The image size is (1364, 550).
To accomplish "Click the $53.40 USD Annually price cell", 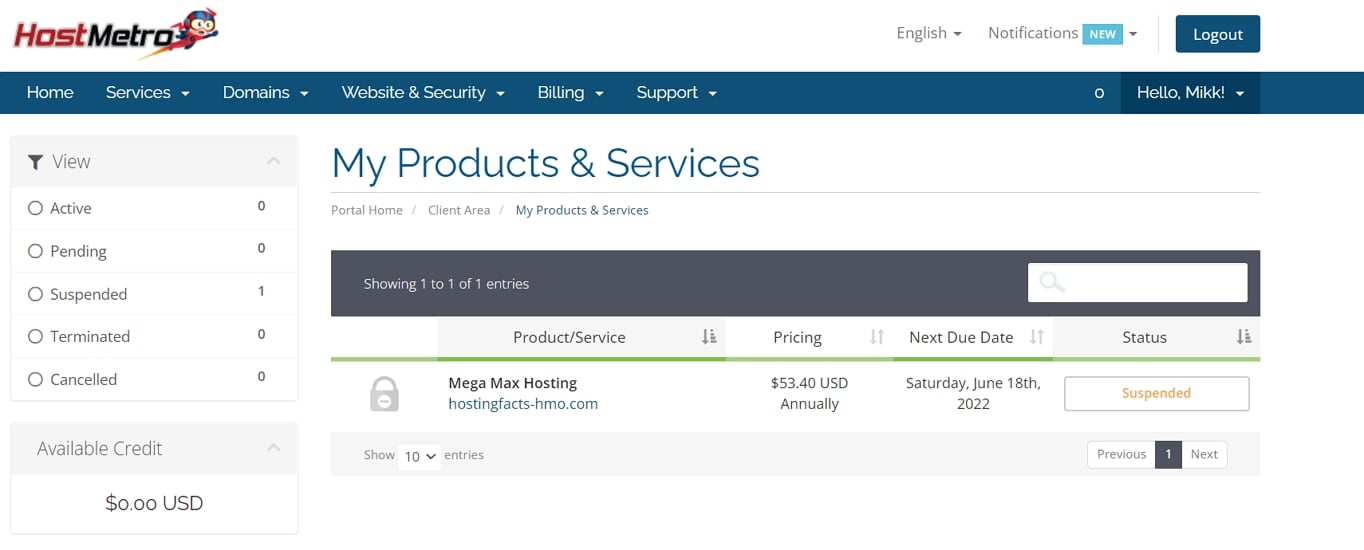I will pyautogui.click(x=809, y=394).
